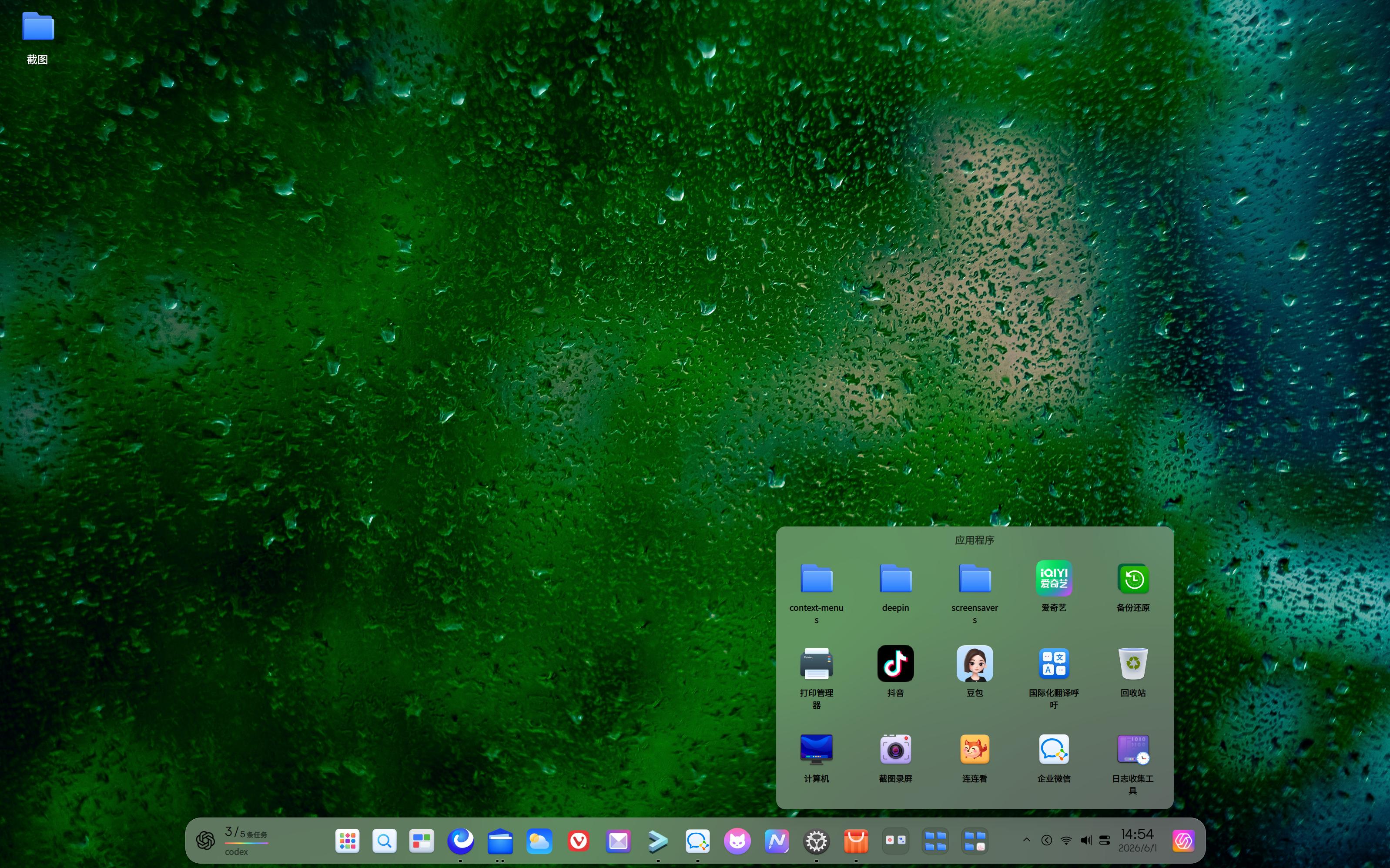Click the pink gradient app icon at dock end
Viewport: 1390px width, 868px height.
click(1183, 841)
